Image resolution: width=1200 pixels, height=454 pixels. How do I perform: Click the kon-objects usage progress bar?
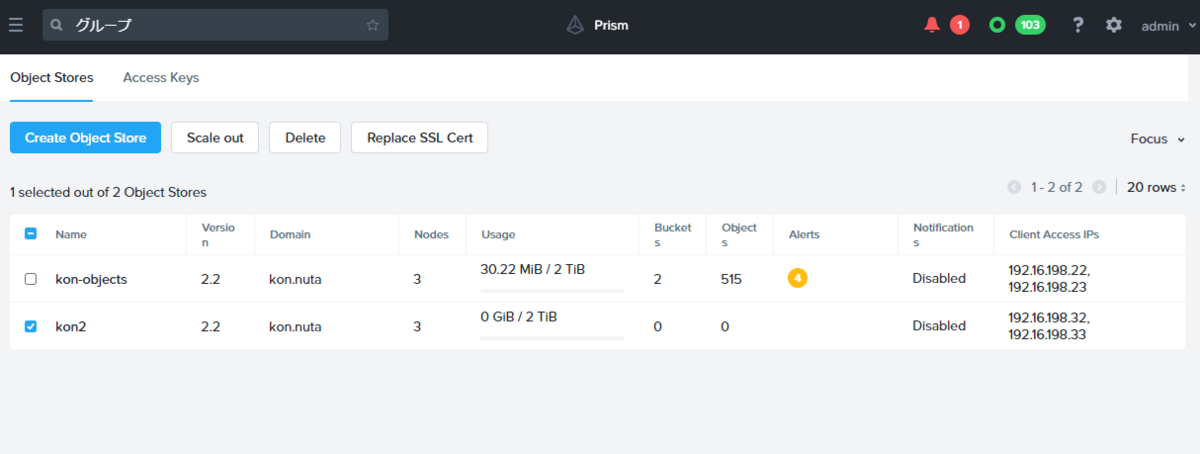coord(552,291)
